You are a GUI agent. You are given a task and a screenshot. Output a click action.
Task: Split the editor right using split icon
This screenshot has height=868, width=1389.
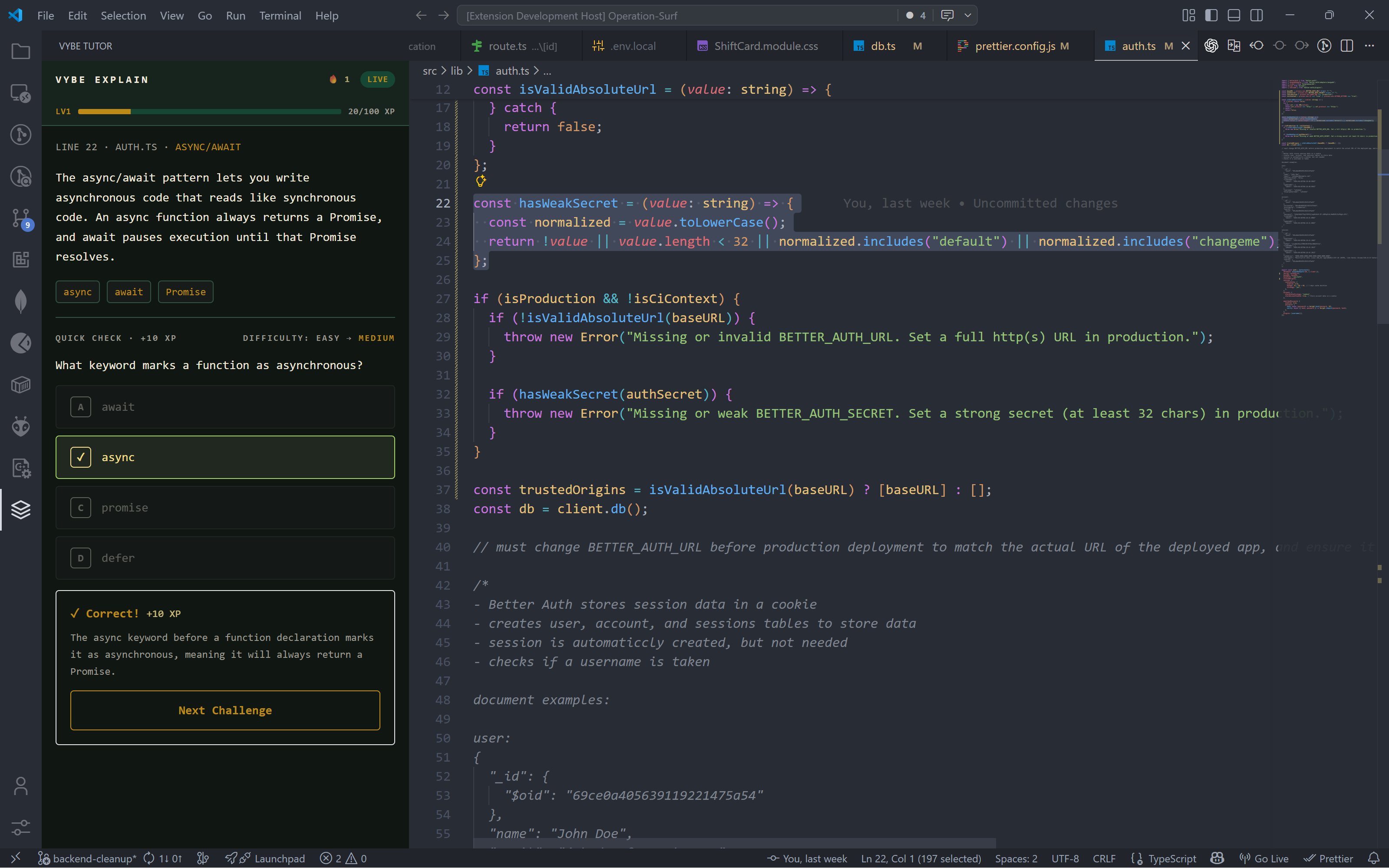[x=1346, y=46]
